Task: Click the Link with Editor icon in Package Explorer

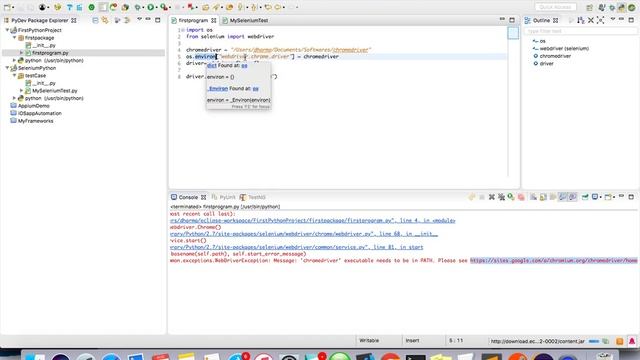Action: tap(105, 20)
